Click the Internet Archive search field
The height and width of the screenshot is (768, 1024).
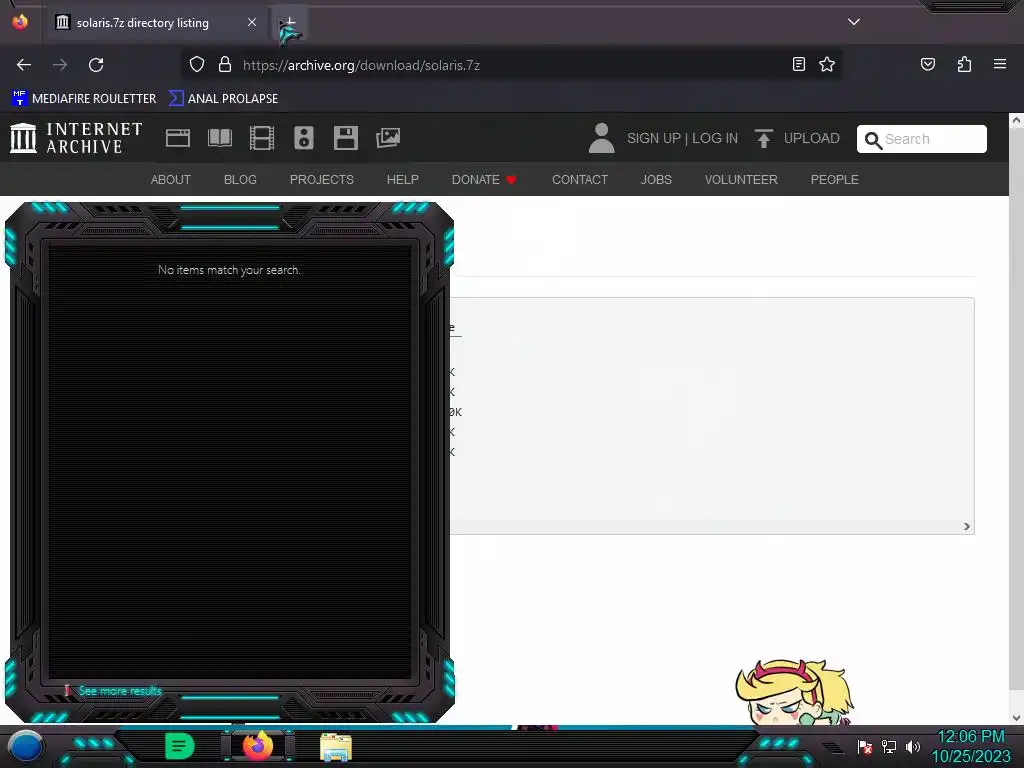coord(921,139)
